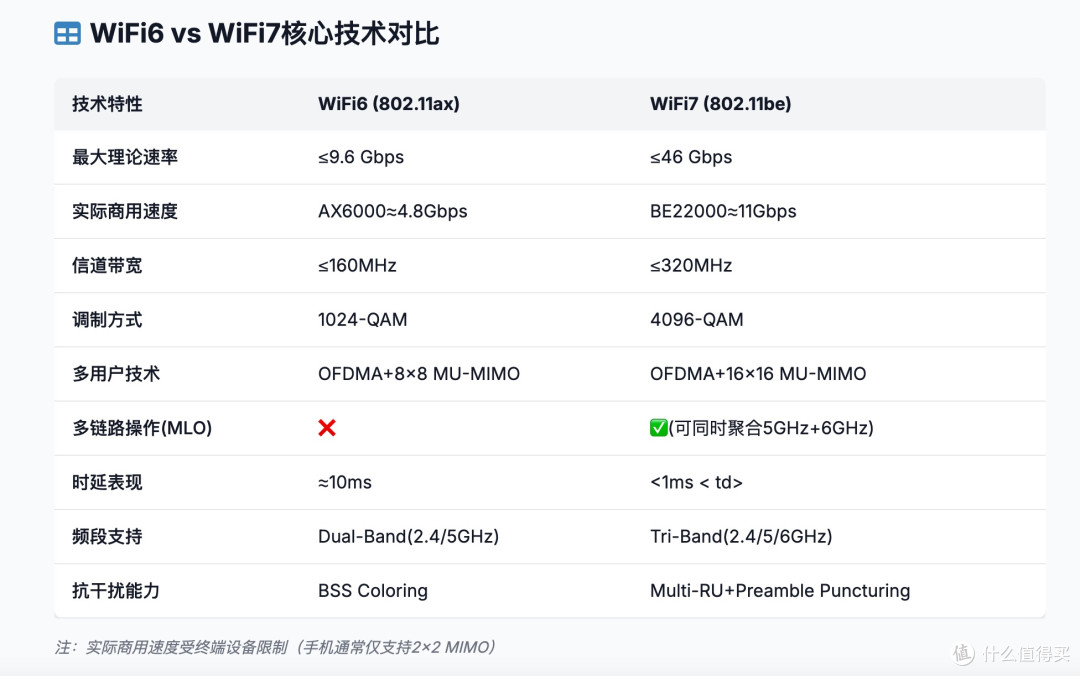Viewport: 1080px width, 676px height.
Task: Click the 什么值得买 watermark text
Action: pos(1026,653)
